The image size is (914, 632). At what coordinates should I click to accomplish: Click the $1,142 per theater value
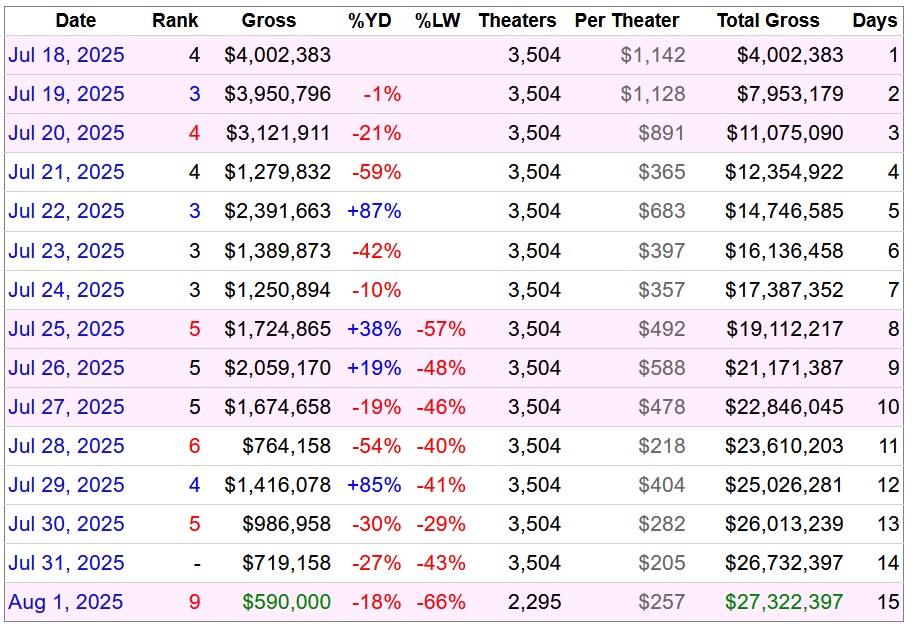pyautogui.click(x=653, y=55)
